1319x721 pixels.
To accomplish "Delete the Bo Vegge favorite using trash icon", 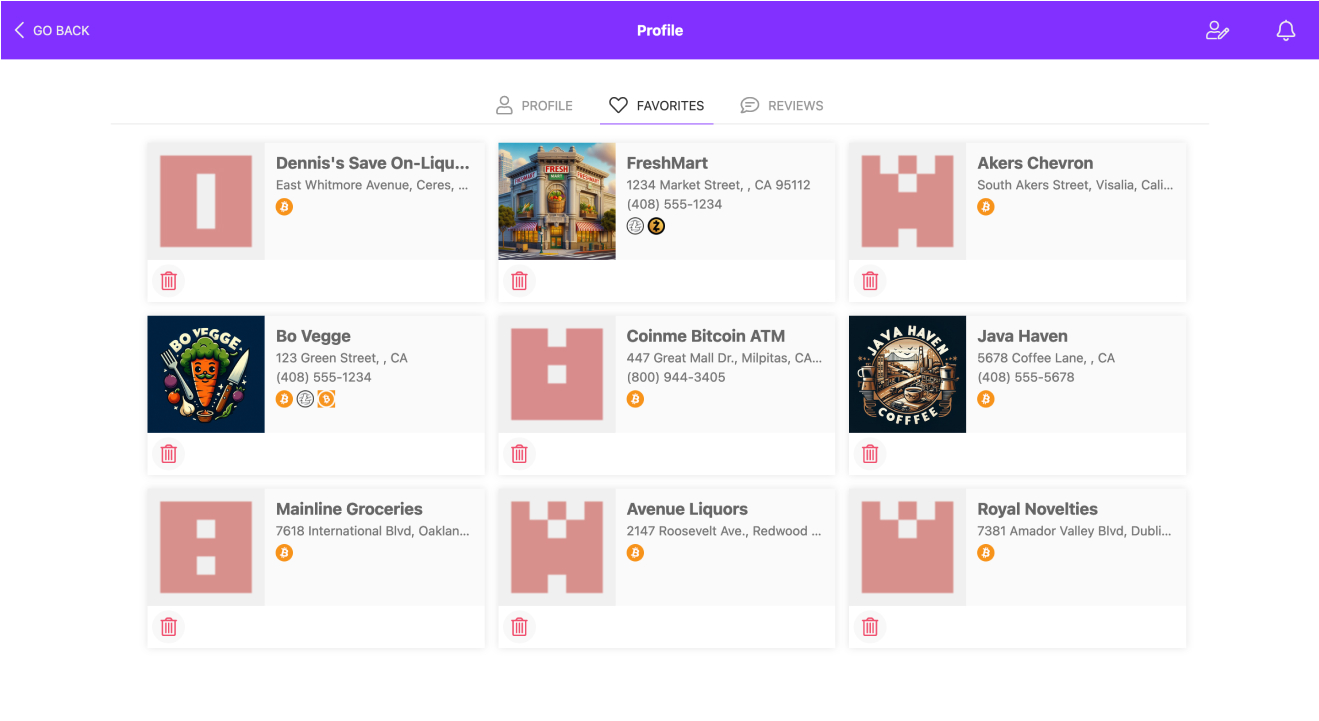I will (169, 454).
